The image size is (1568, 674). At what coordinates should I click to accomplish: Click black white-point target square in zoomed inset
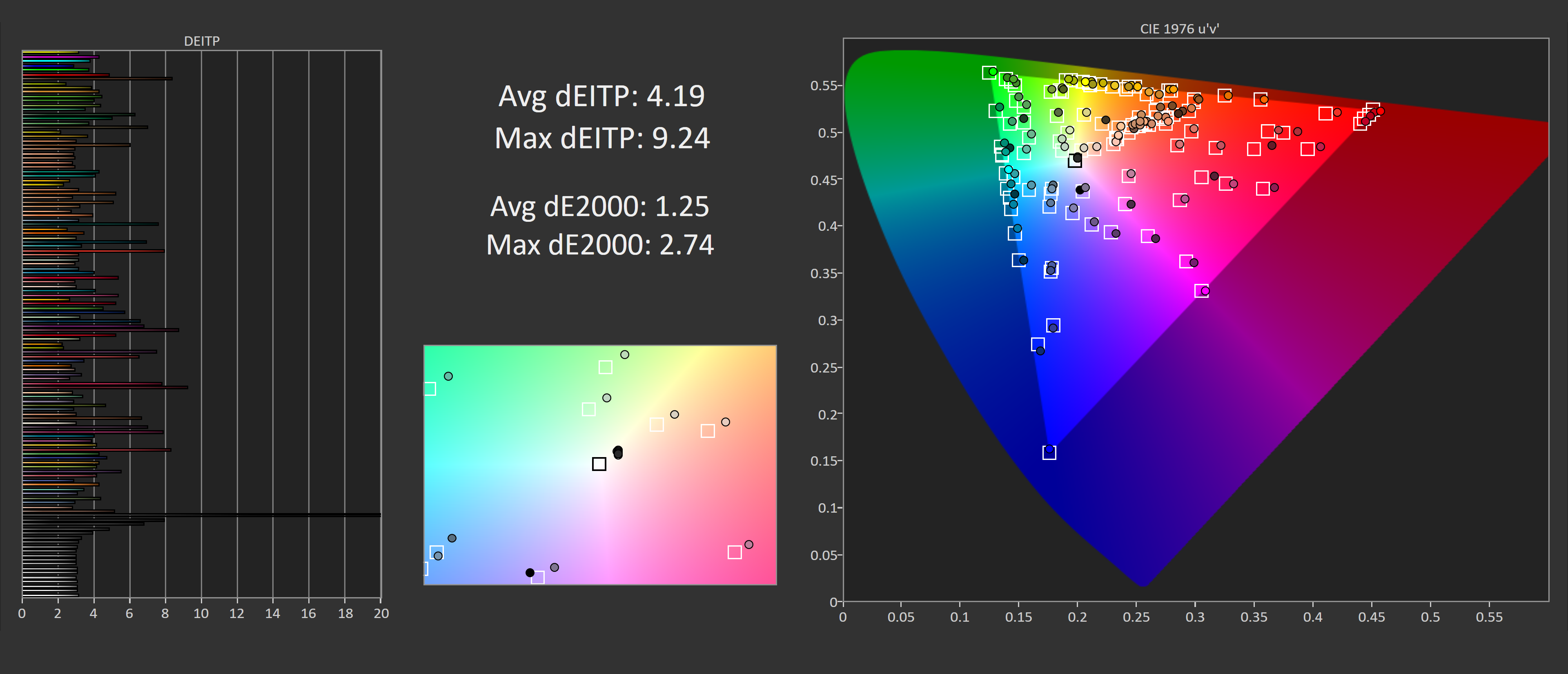pyautogui.click(x=599, y=464)
